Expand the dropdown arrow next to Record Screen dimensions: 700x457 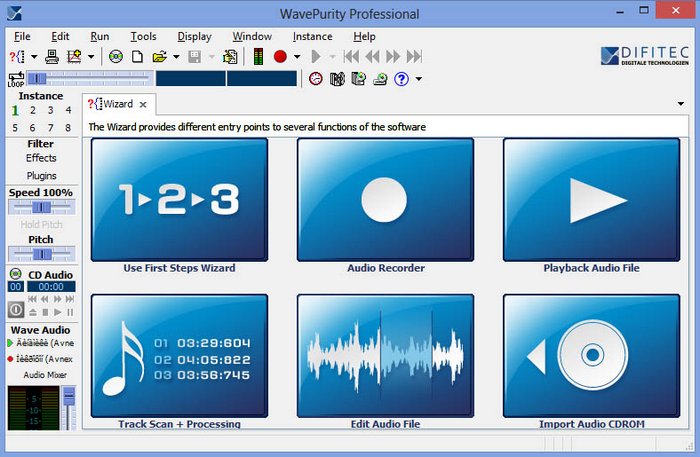[x=297, y=57]
